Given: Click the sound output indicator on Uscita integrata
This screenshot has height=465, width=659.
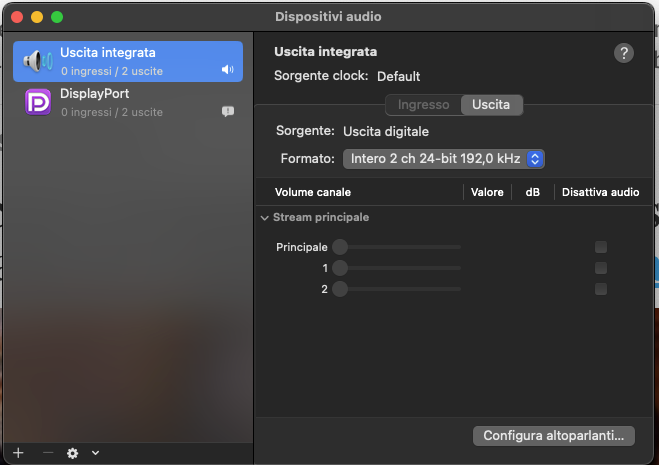Looking at the screenshot, I should pyautogui.click(x=228, y=69).
